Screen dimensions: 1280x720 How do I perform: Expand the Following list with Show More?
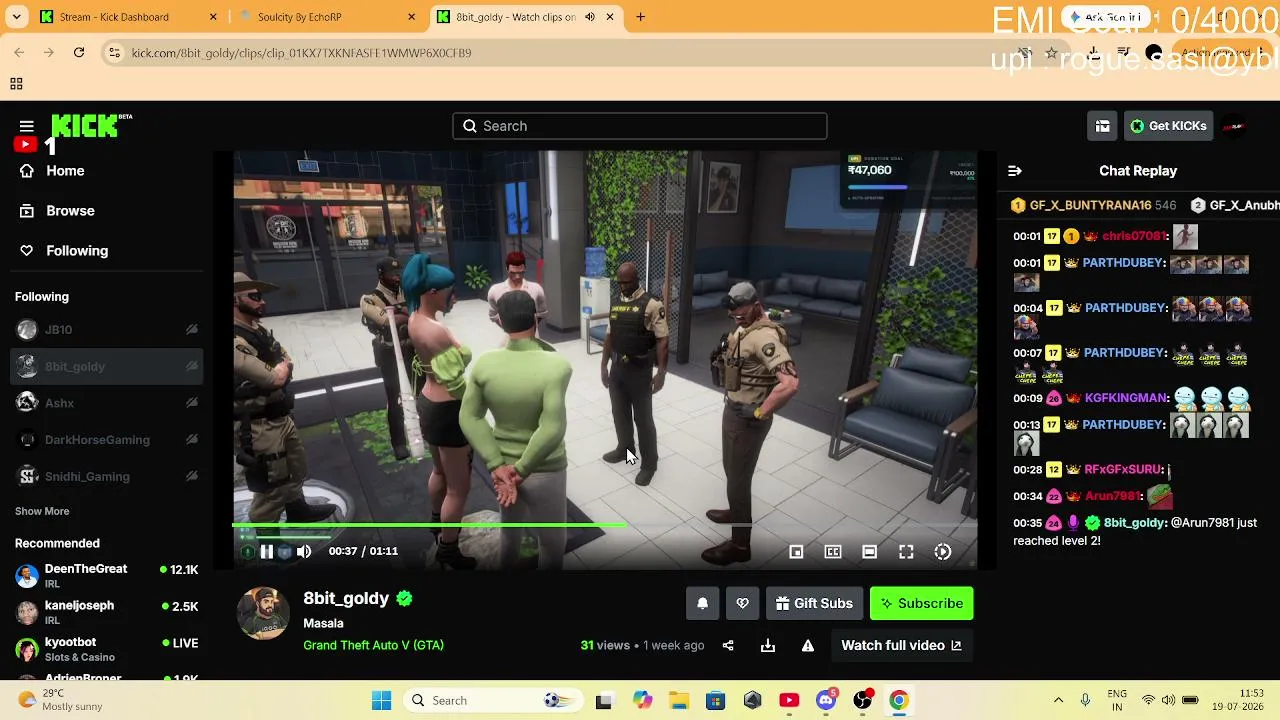coord(42,511)
